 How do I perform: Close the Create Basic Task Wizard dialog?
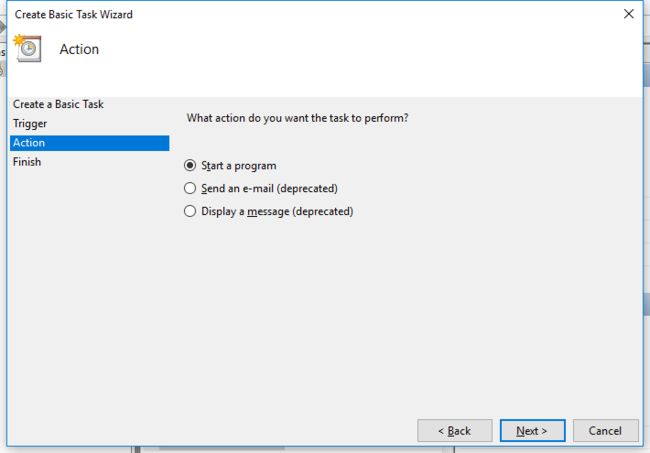tap(628, 14)
